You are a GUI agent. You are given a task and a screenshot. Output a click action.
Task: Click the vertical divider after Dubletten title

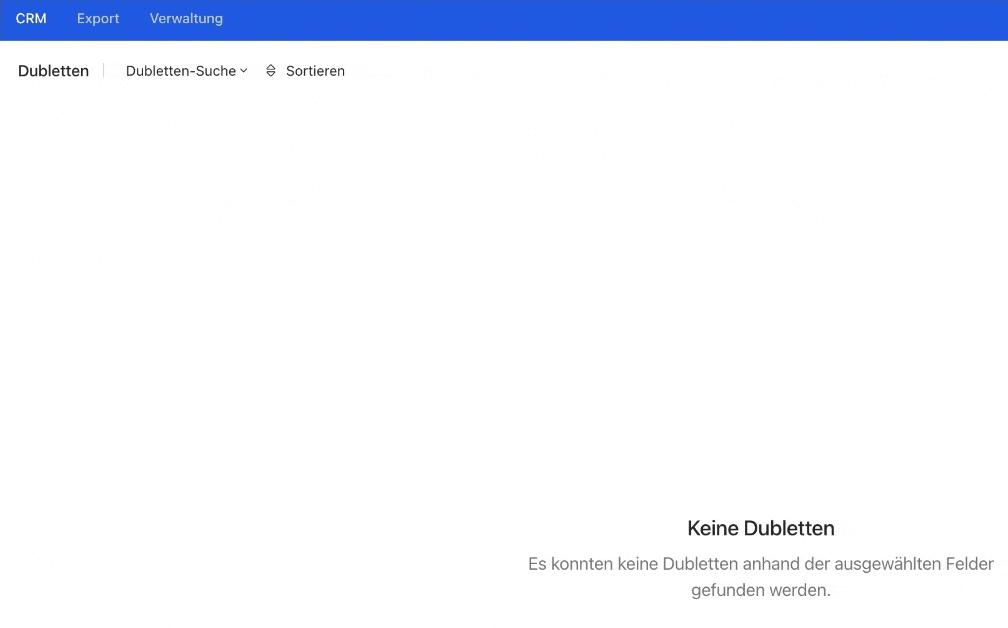(x=104, y=71)
